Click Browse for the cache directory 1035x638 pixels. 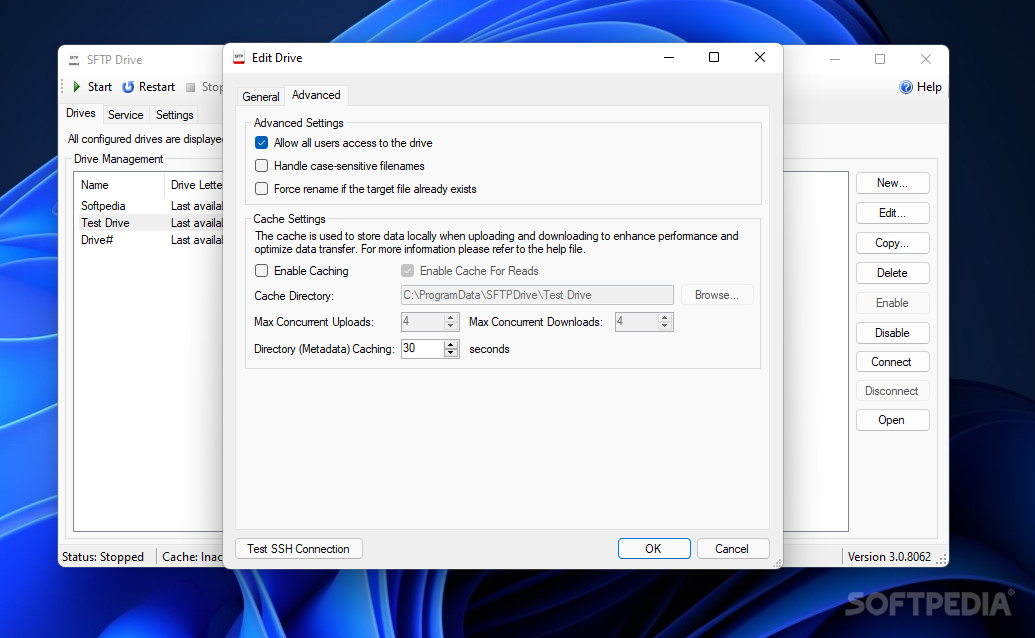pyautogui.click(x=716, y=295)
